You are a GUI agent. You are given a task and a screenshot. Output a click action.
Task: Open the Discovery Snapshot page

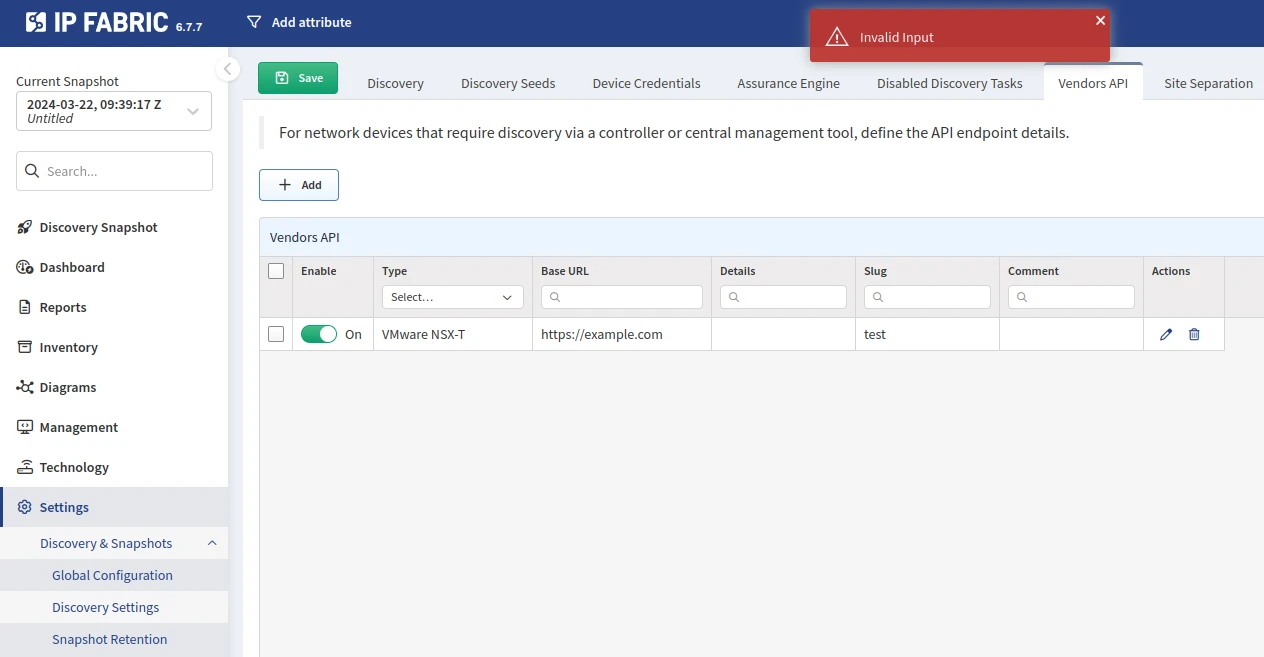click(97, 227)
